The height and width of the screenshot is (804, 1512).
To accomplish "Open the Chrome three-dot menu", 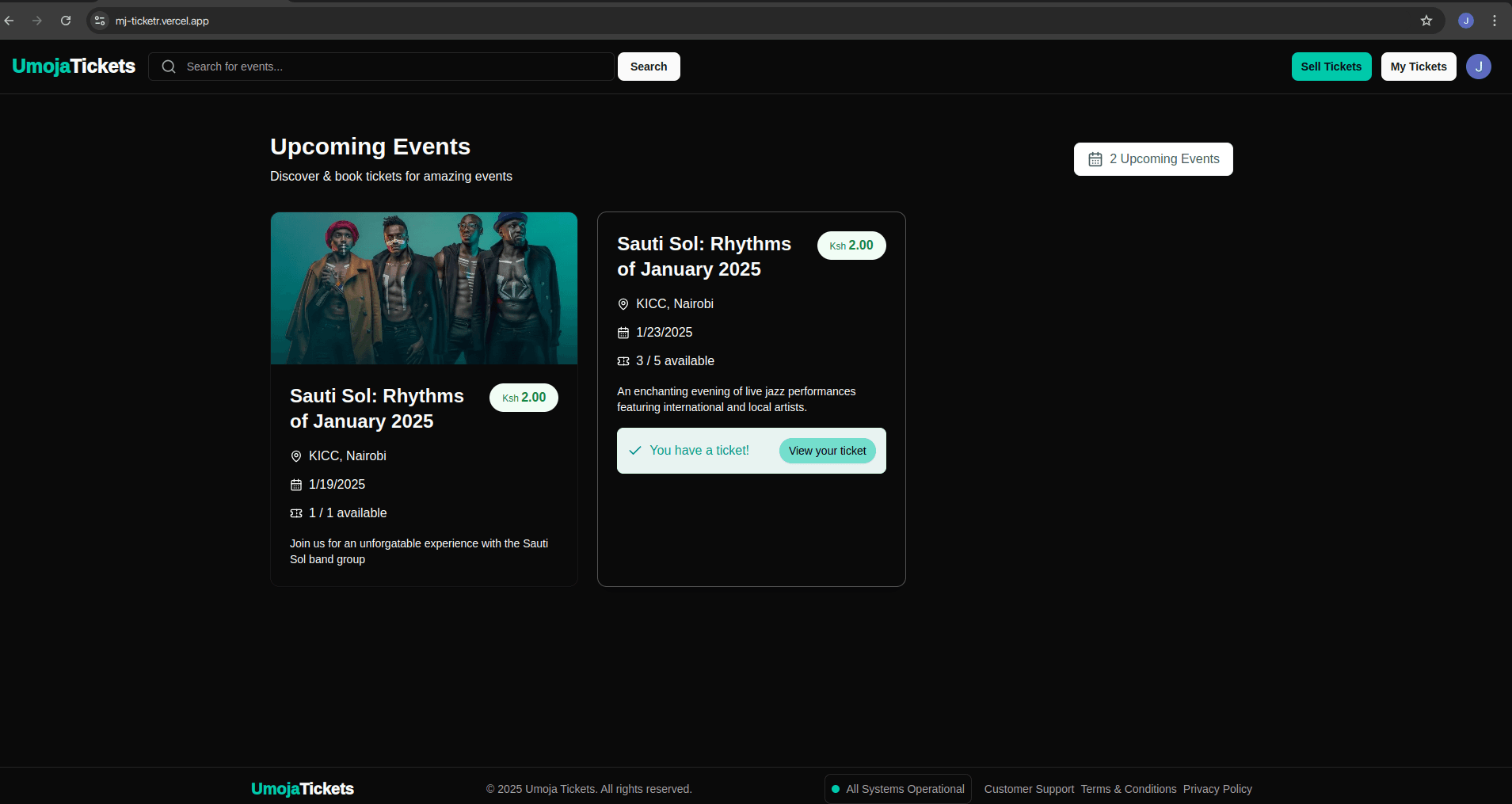I will (x=1495, y=21).
